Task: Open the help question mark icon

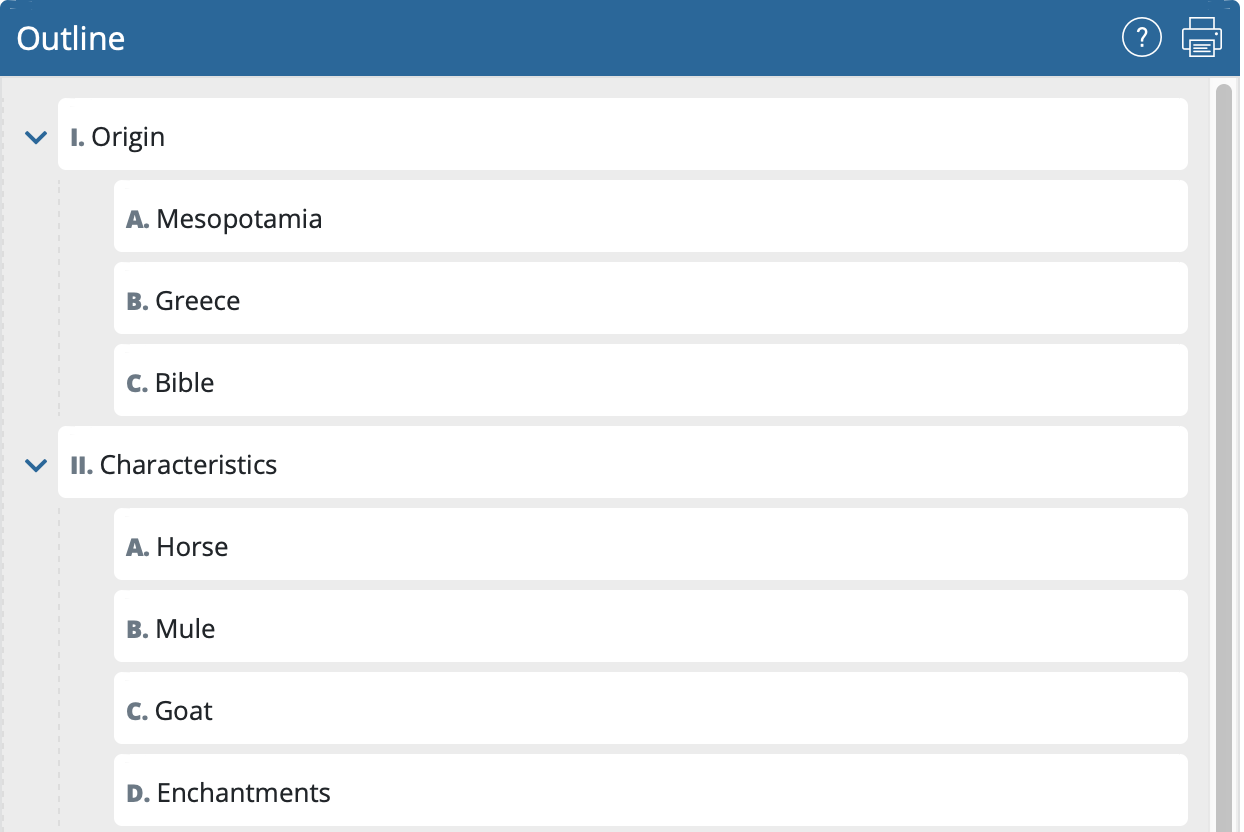Action: pos(1142,38)
